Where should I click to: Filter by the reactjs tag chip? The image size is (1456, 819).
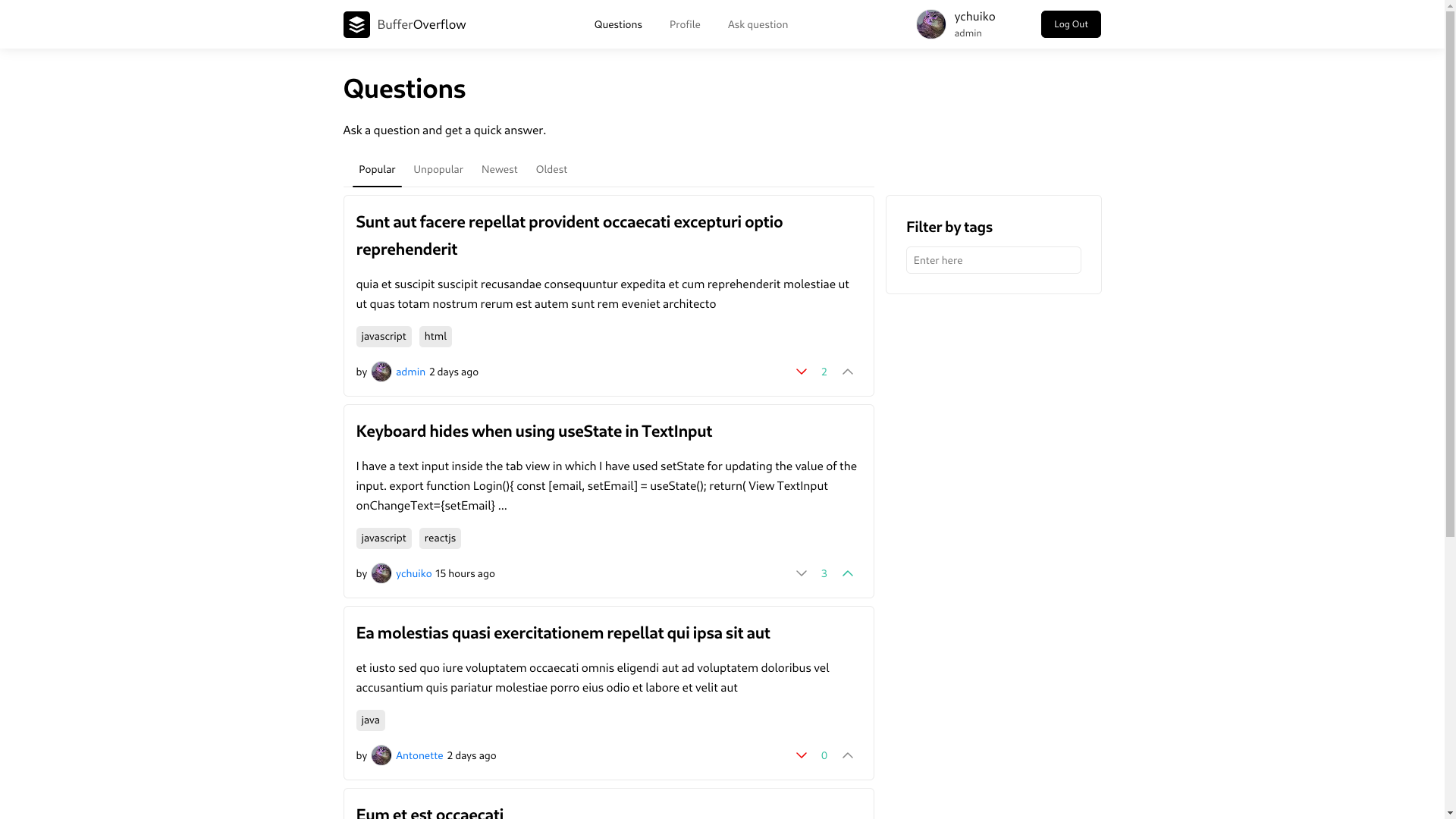point(440,538)
